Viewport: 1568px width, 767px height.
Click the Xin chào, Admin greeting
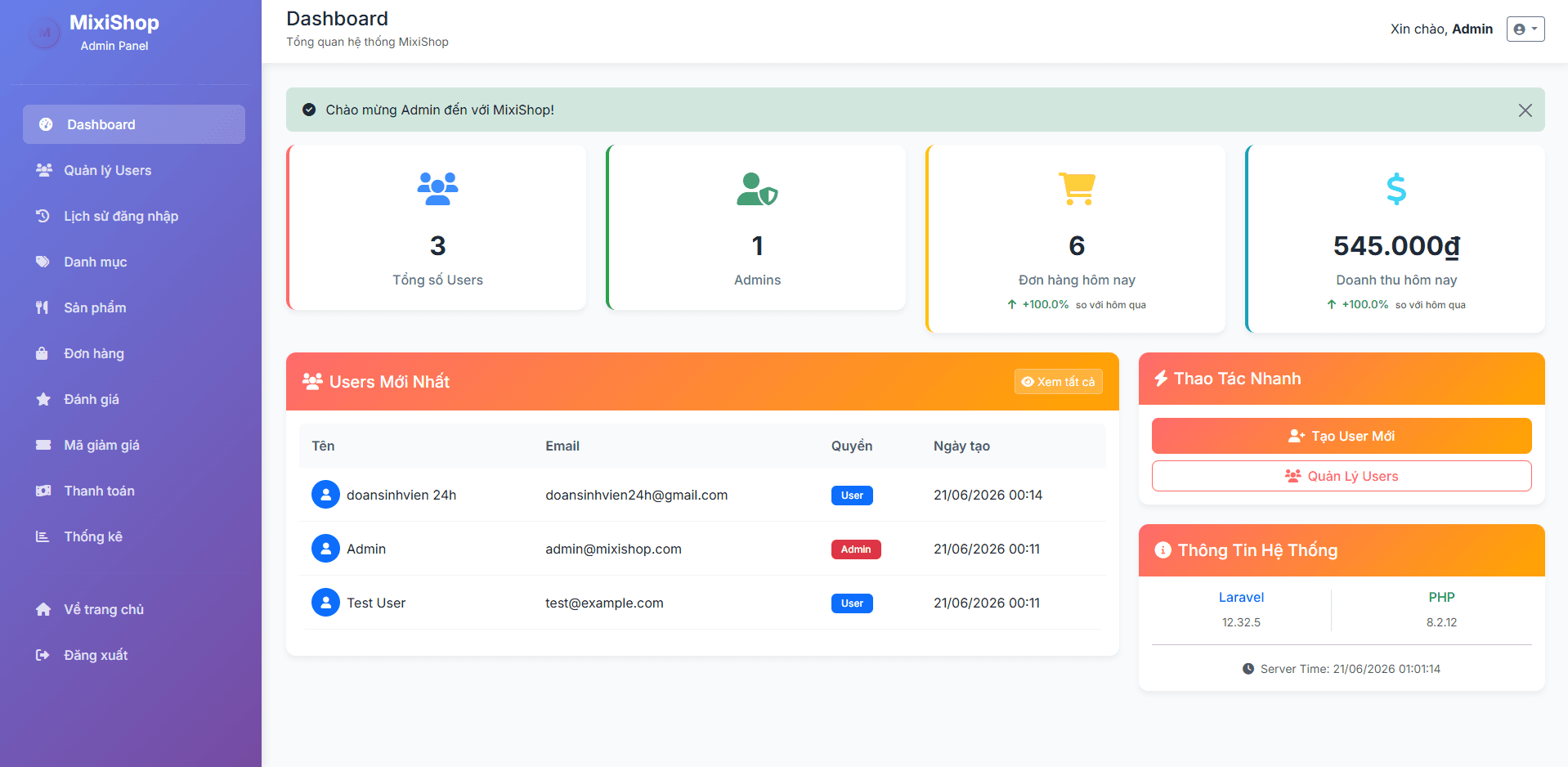point(1441,29)
